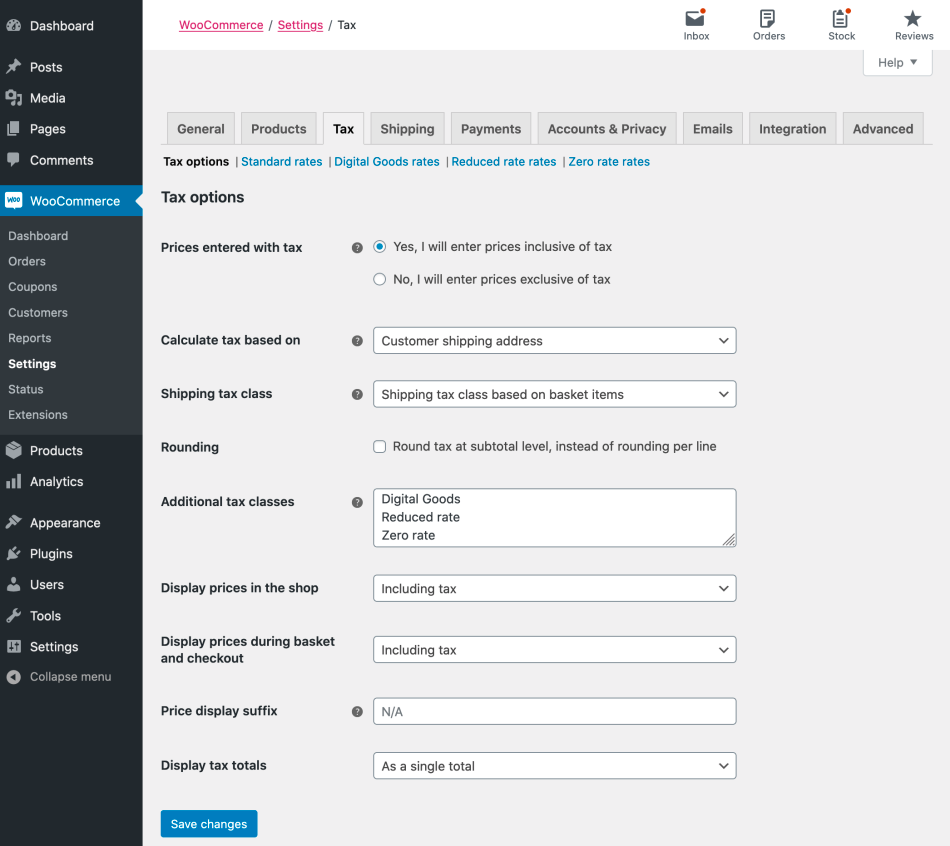Viewport: 950px width, 846px height.
Task: Open Display tax totals dropdown
Action: pyautogui.click(x=554, y=766)
